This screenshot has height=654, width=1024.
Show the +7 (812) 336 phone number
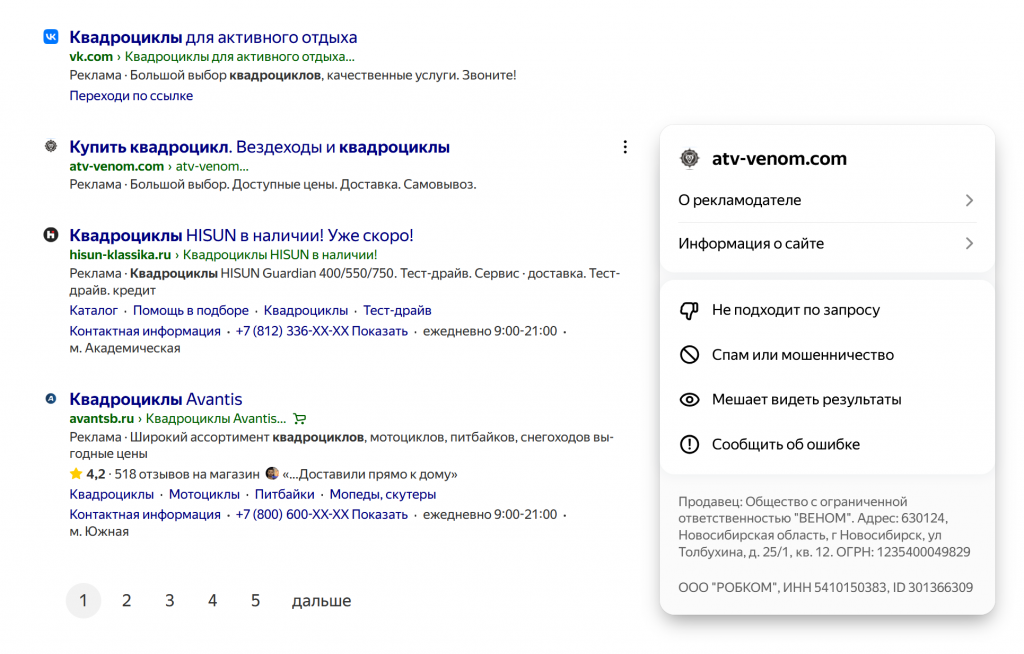coord(321,331)
